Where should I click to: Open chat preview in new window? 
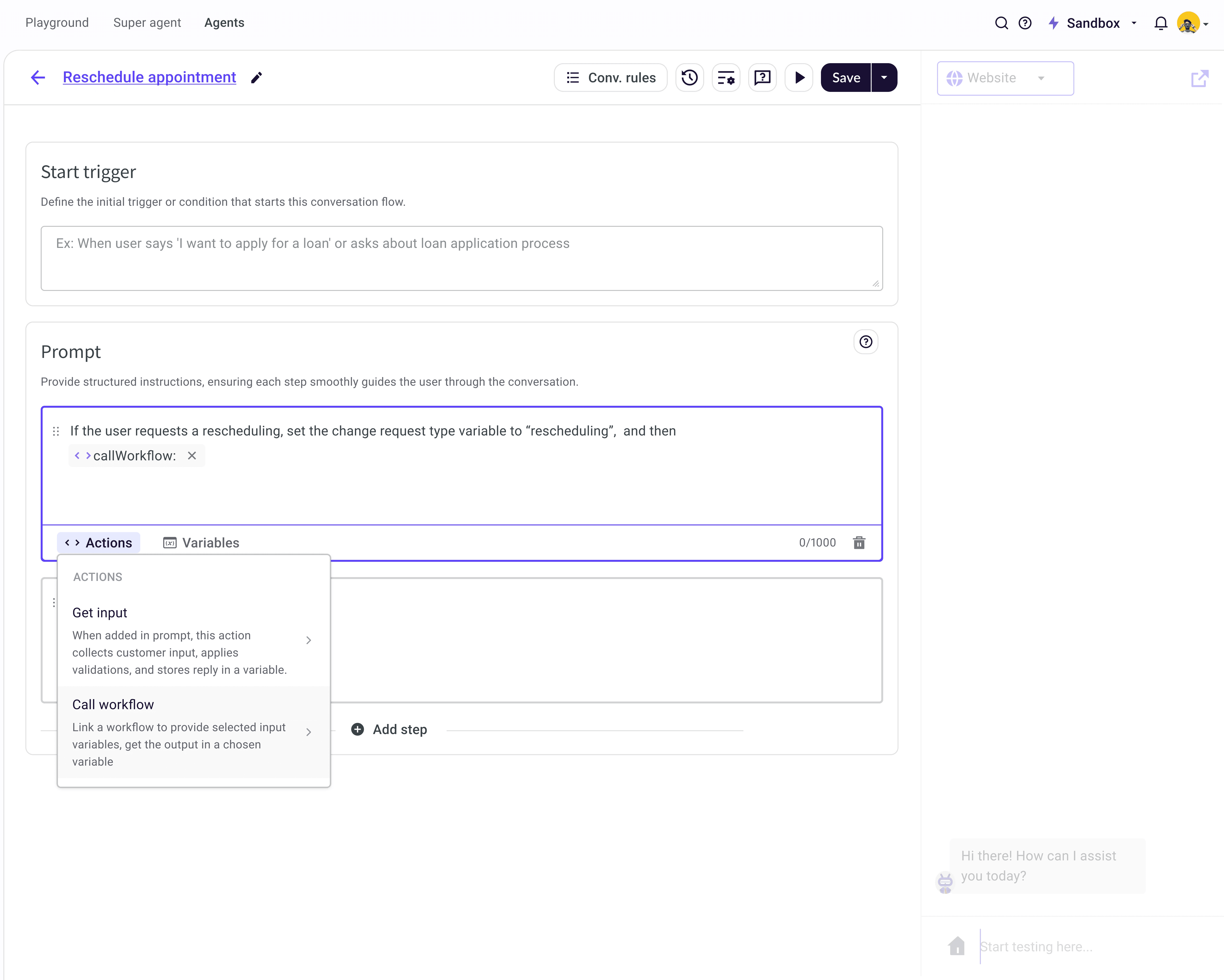(1199, 78)
